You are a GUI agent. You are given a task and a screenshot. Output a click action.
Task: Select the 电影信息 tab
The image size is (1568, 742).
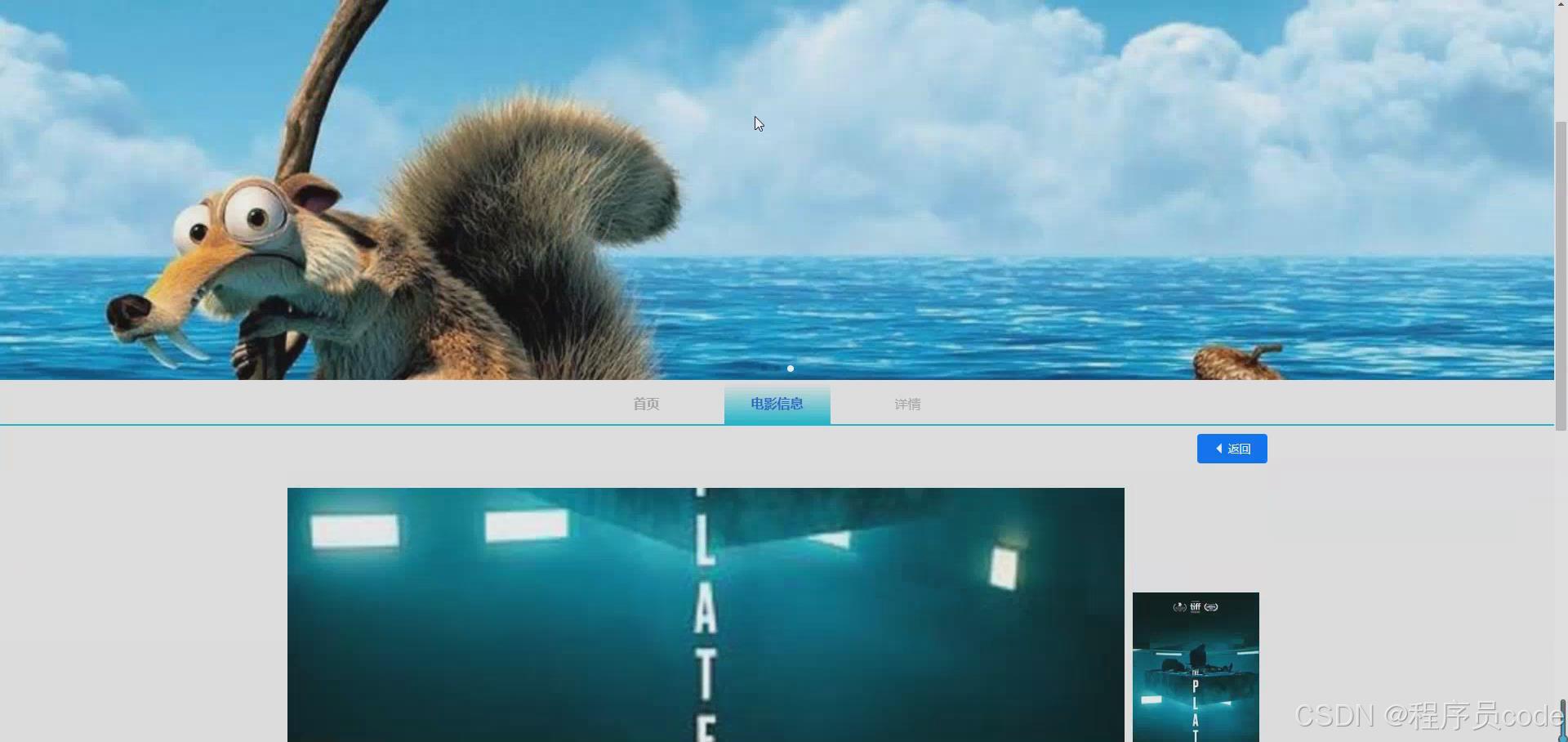777,404
